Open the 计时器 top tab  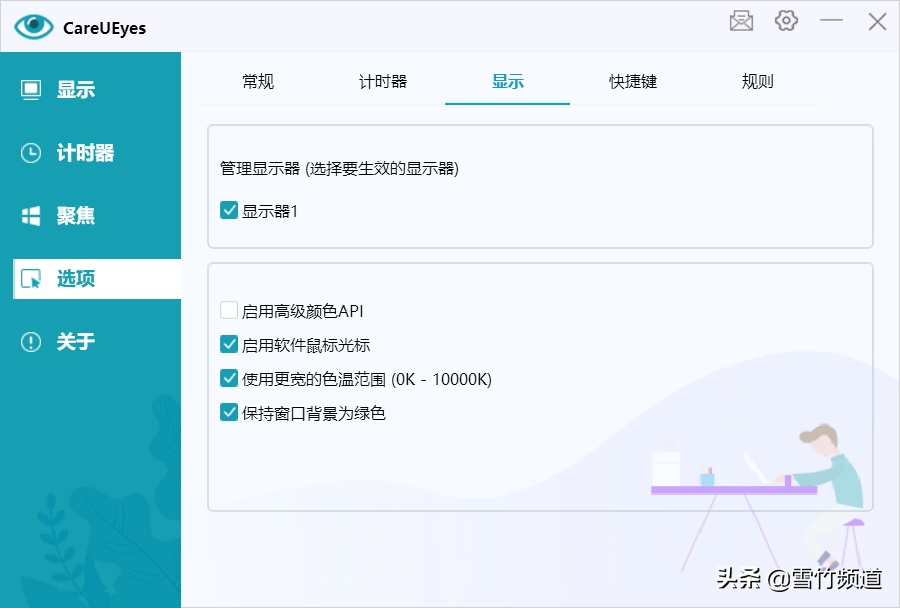383,82
